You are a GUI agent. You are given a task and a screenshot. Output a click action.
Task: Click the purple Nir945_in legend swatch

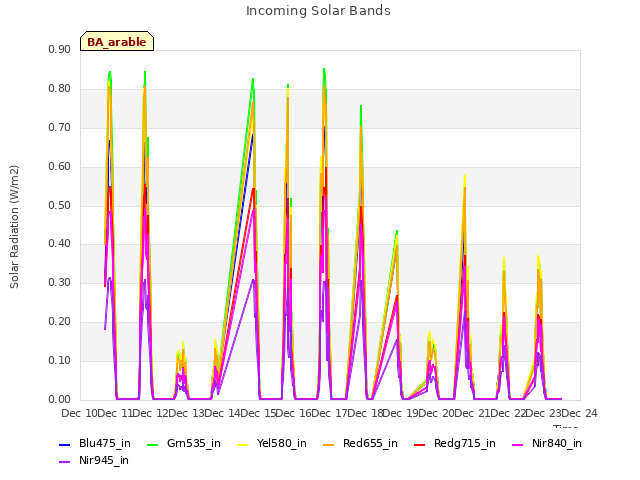pyautogui.click(x=65, y=462)
